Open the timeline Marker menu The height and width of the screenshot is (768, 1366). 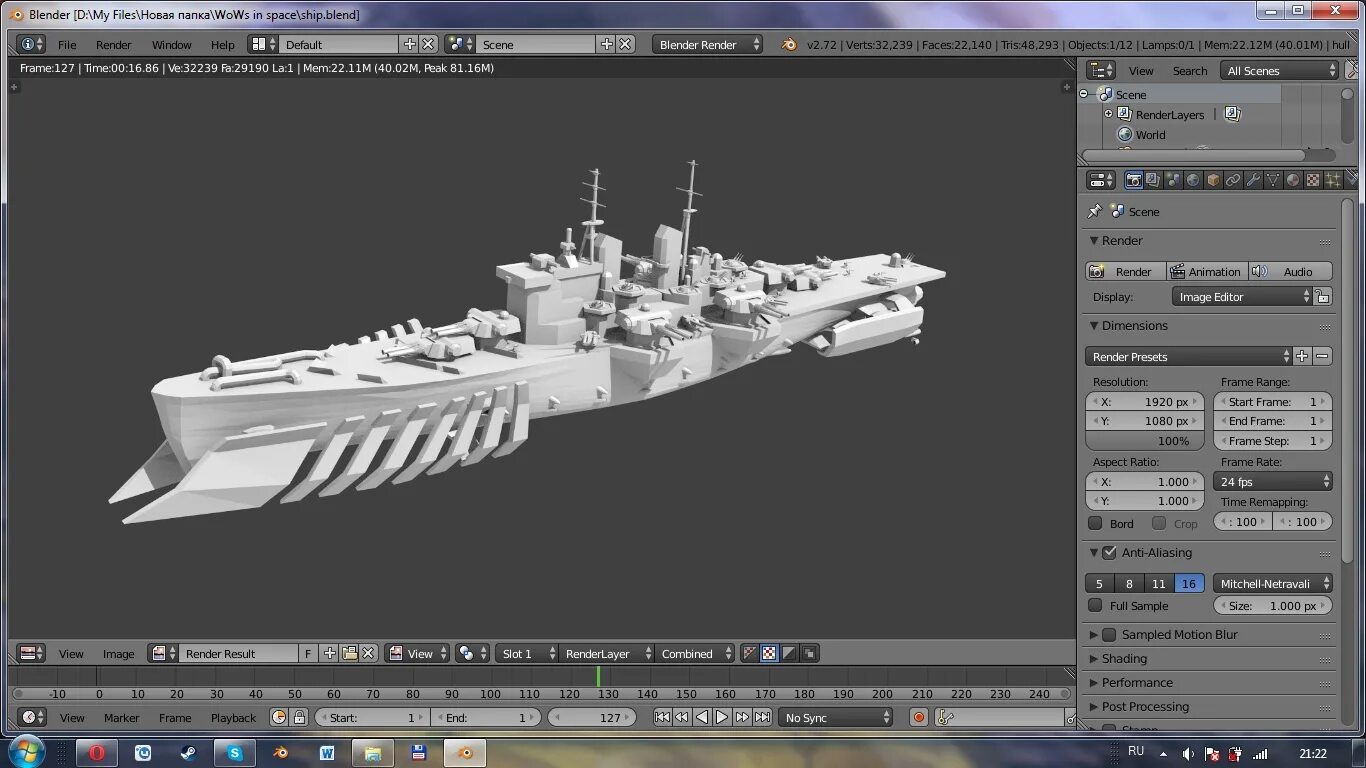point(122,717)
